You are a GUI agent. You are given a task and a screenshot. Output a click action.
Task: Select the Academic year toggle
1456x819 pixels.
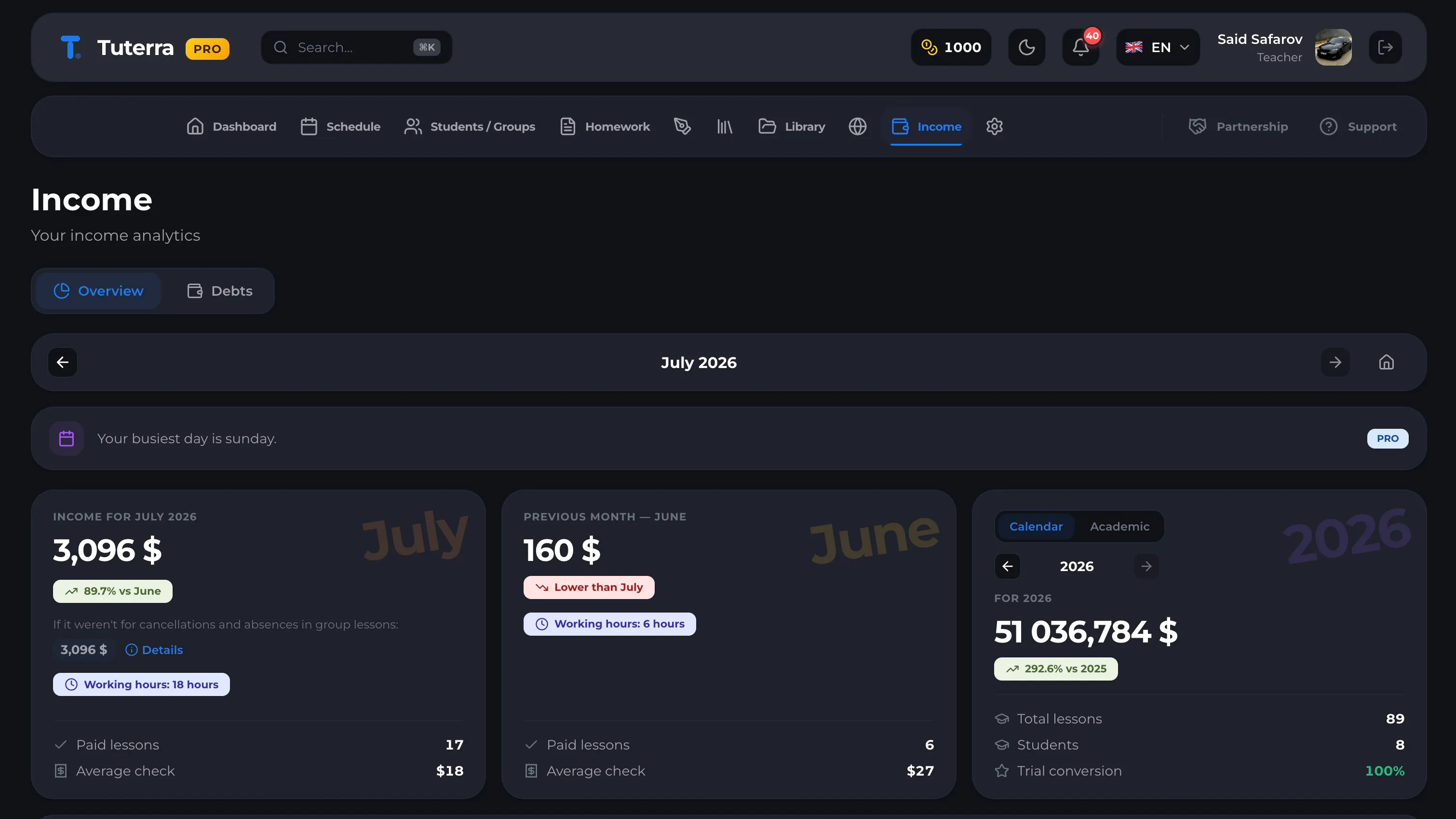click(x=1119, y=527)
